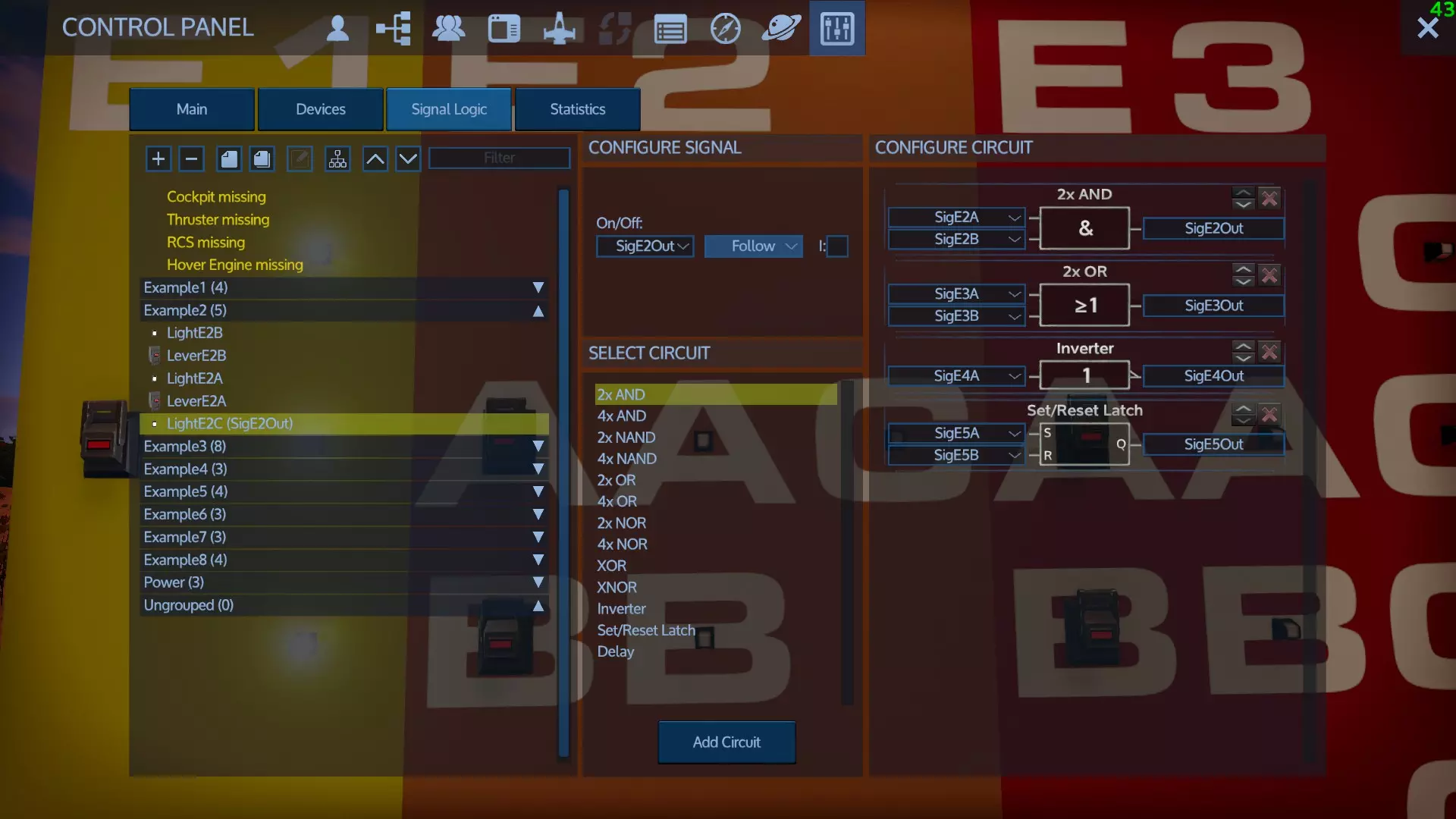1456x819 pixels.
Task: Open the galaxy map planet icon
Action: click(780, 29)
